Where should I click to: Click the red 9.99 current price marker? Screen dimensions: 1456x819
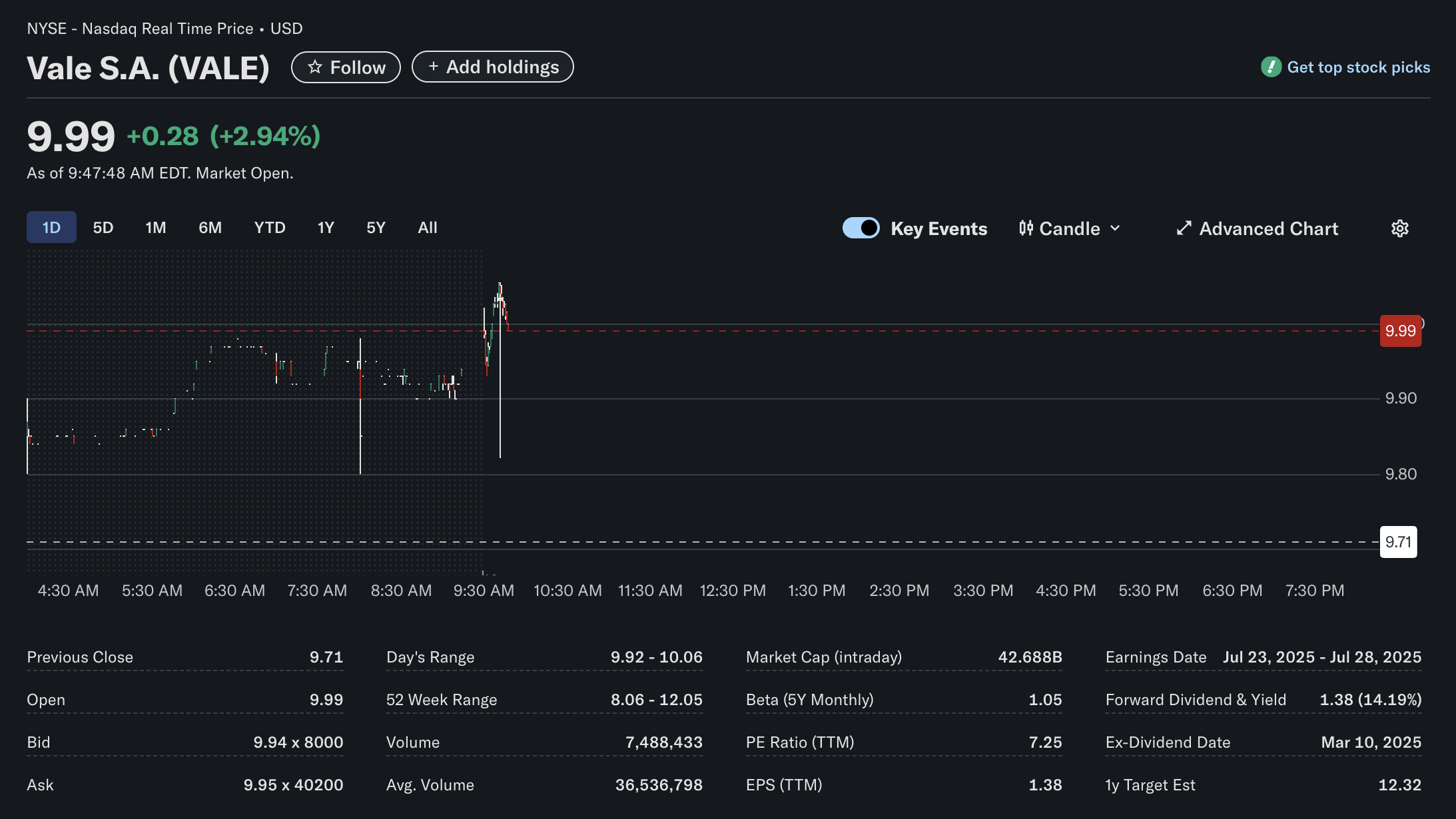1400,331
